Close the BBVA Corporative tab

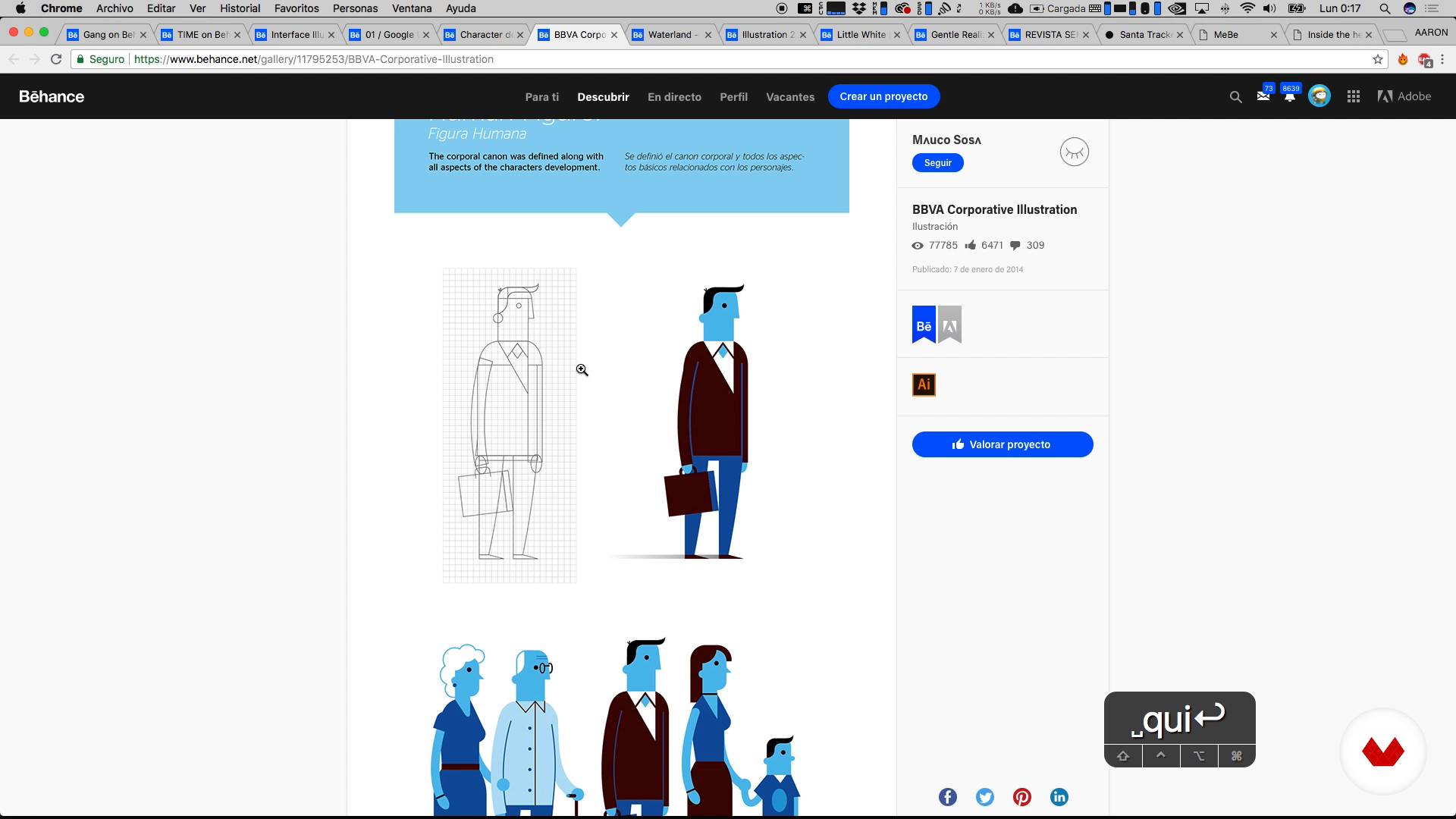click(614, 35)
